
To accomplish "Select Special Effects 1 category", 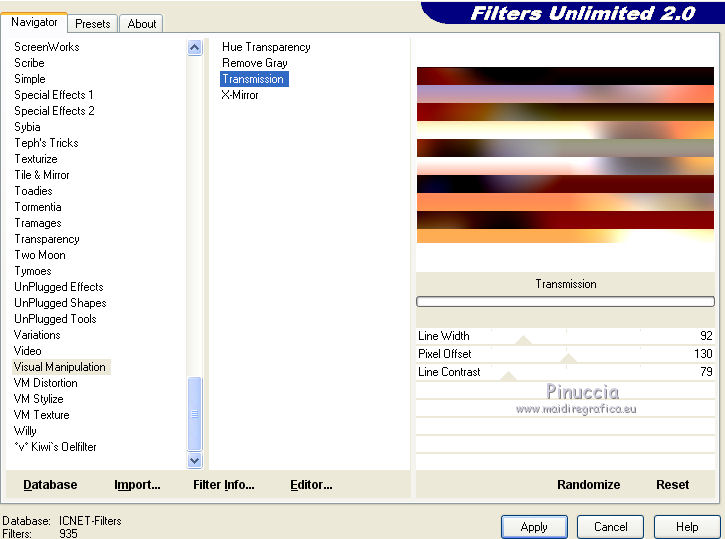I will [x=54, y=95].
